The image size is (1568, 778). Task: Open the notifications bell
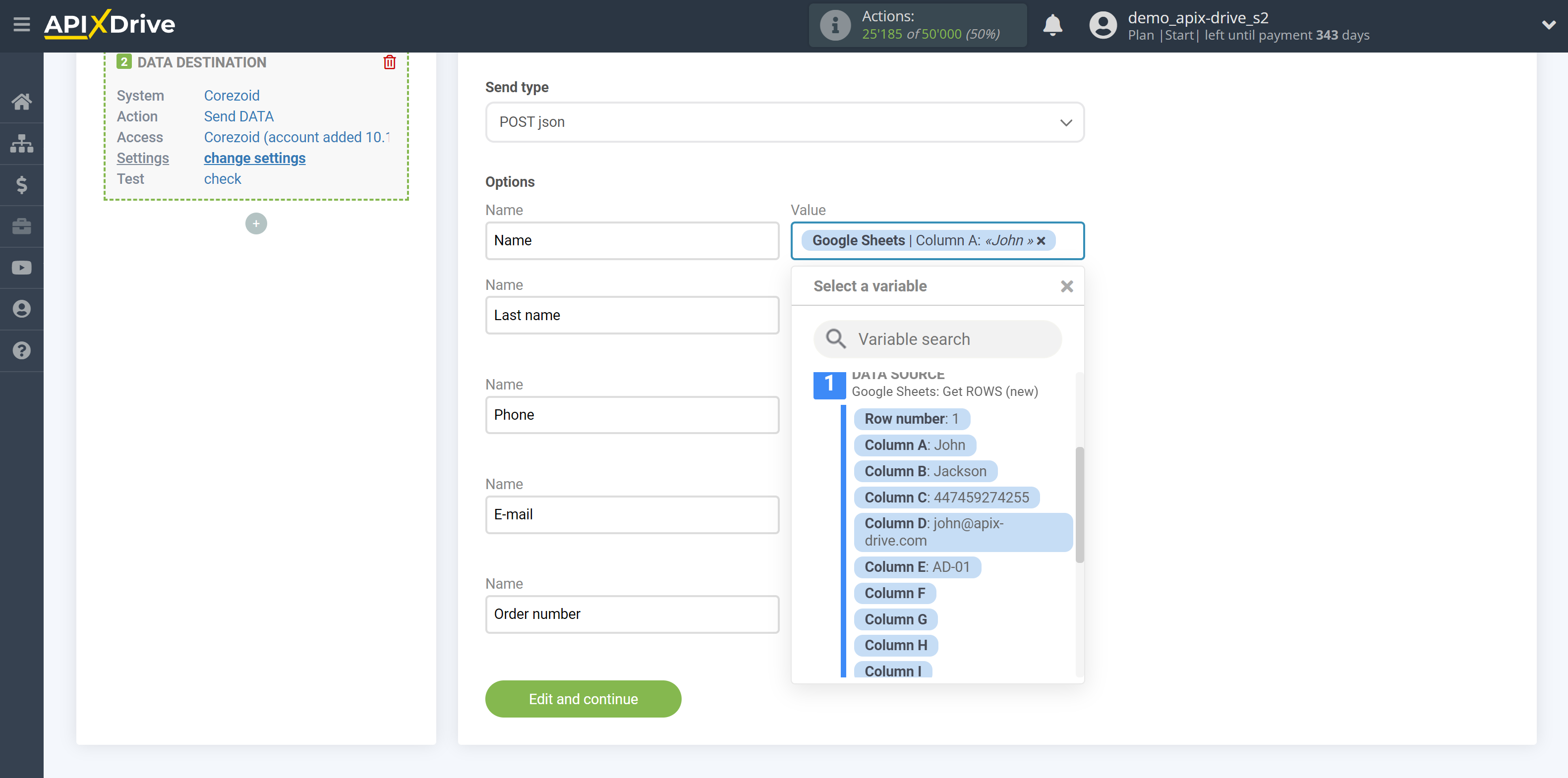coord(1052,26)
